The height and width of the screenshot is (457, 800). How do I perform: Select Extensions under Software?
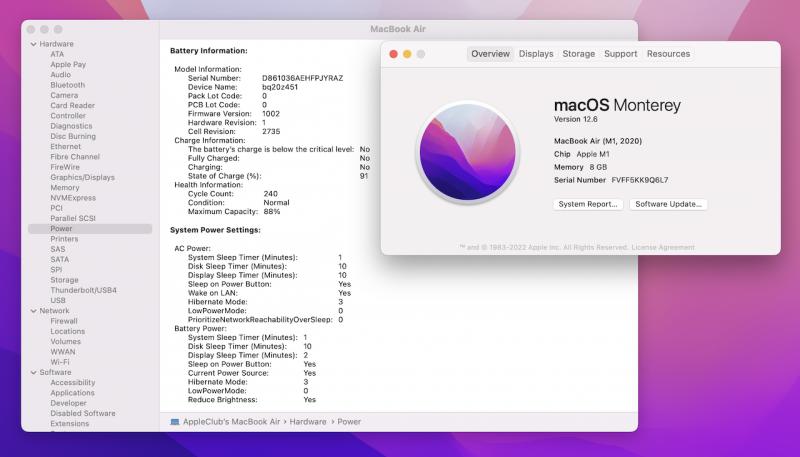tap(69, 423)
